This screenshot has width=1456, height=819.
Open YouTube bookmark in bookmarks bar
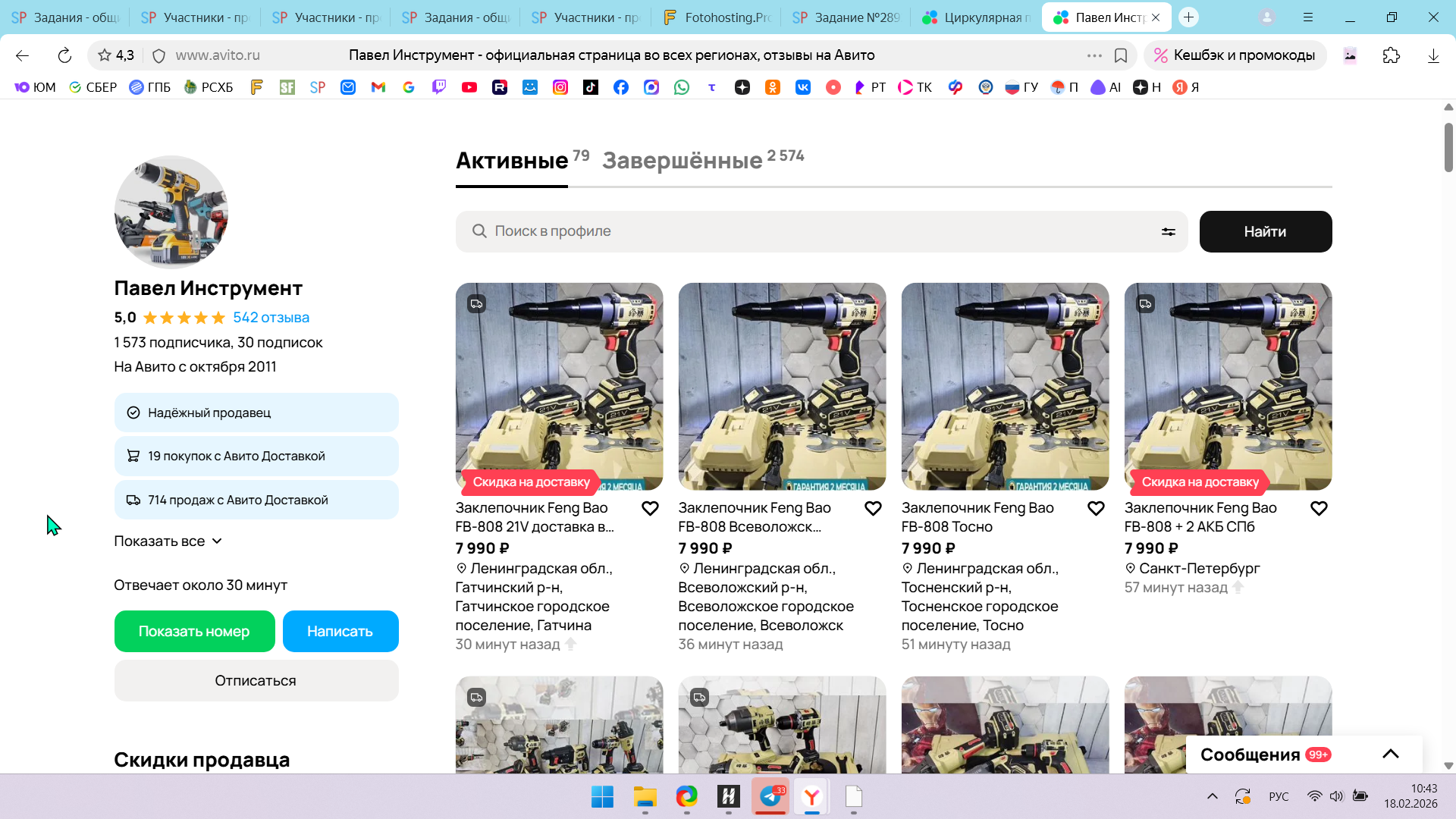(469, 87)
